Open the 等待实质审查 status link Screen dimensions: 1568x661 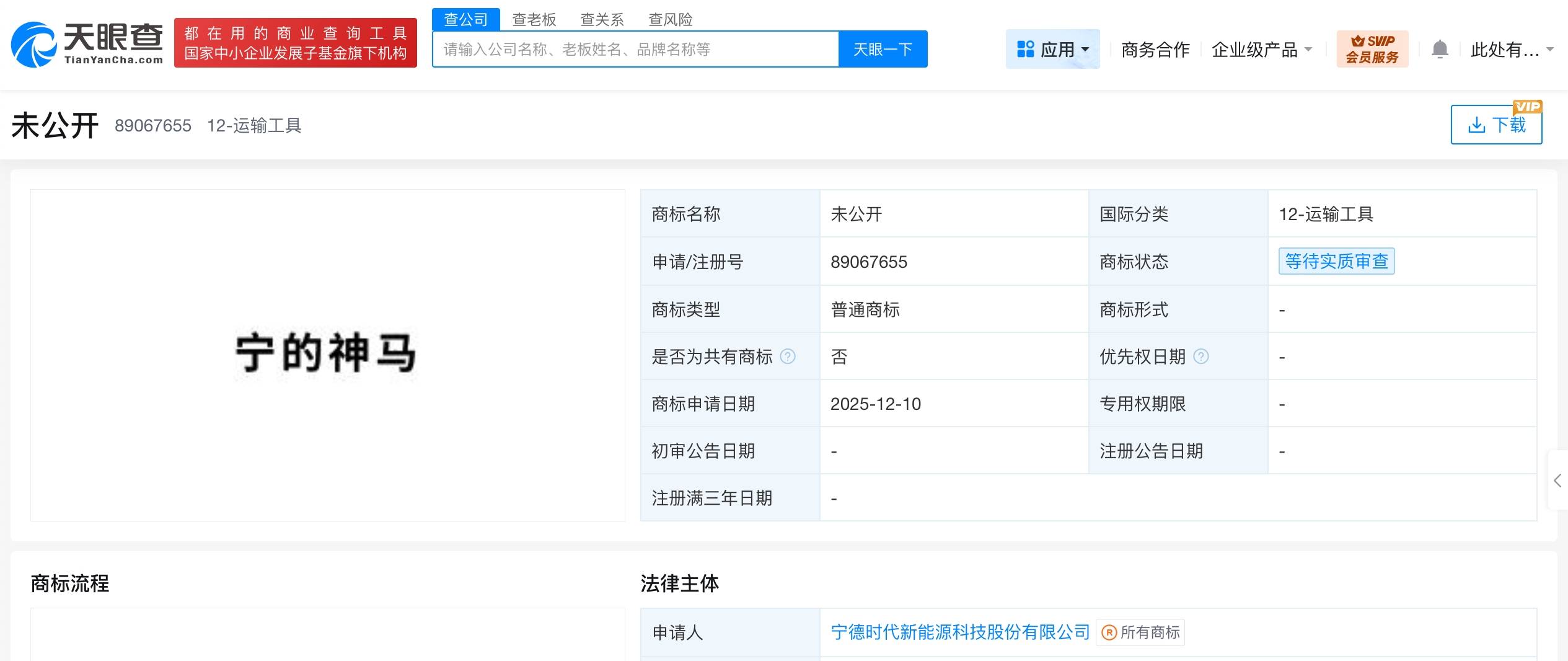tap(1336, 262)
